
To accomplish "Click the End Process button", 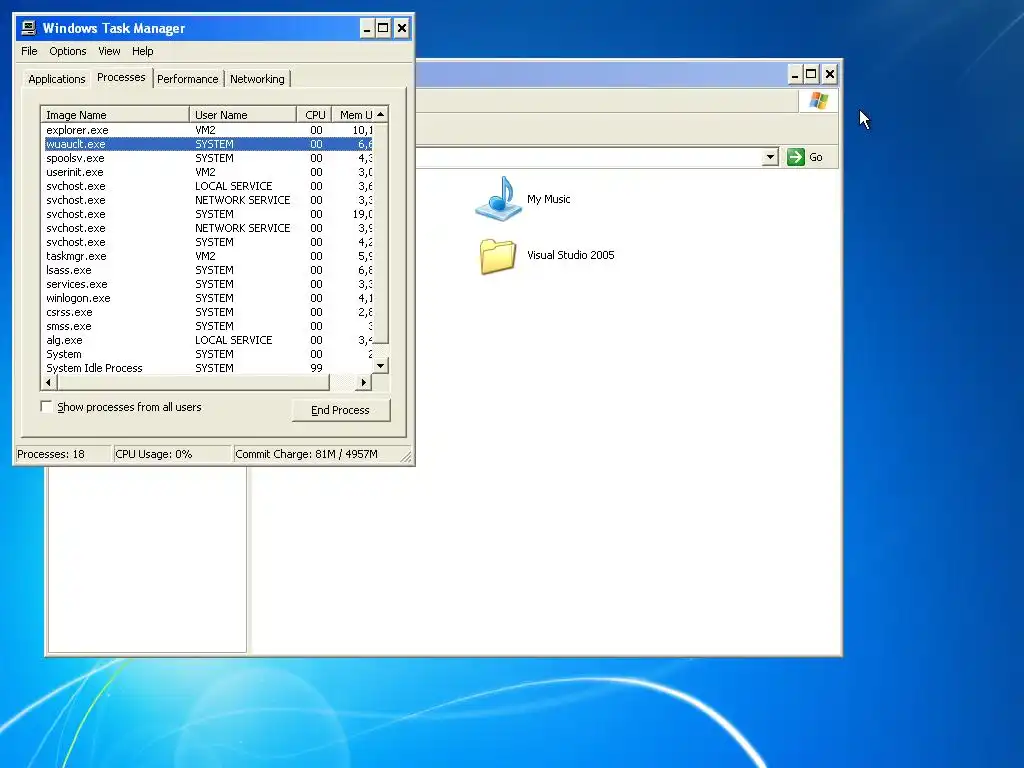I will 341,410.
